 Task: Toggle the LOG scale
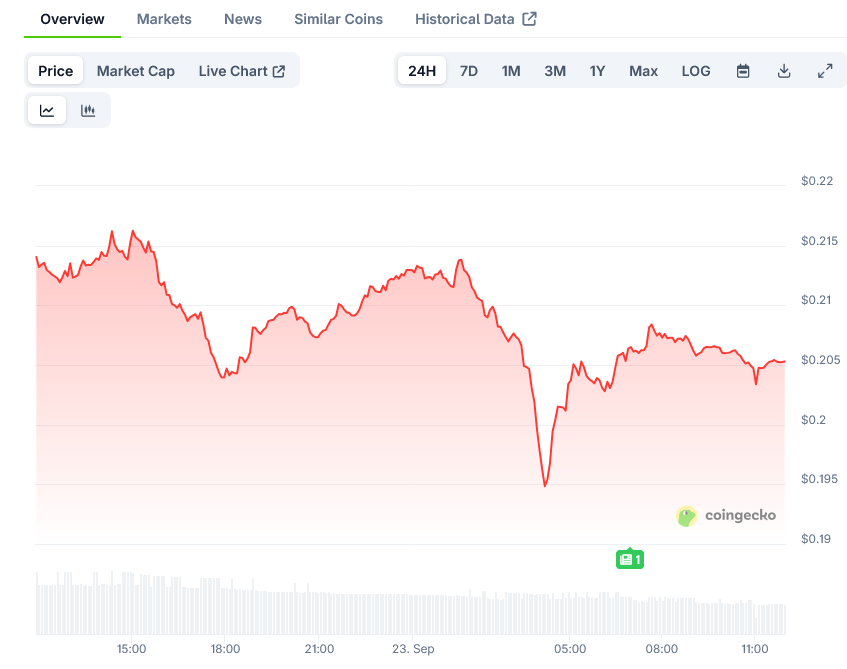click(x=695, y=71)
